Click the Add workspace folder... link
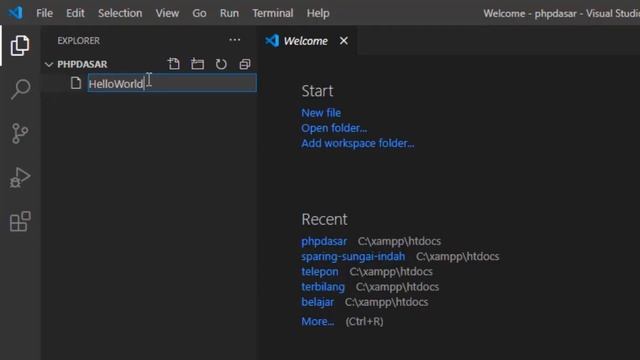The width and height of the screenshot is (640, 360). point(358,143)
